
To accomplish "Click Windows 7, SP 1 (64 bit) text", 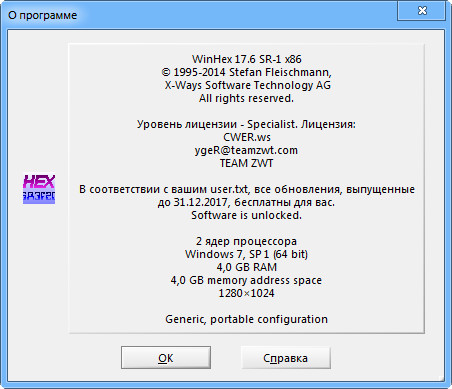I will 246,254.
